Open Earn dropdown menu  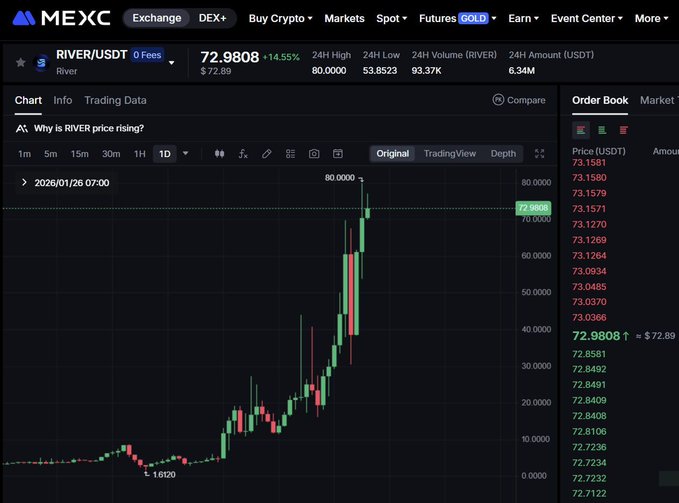tap(524, 19)
